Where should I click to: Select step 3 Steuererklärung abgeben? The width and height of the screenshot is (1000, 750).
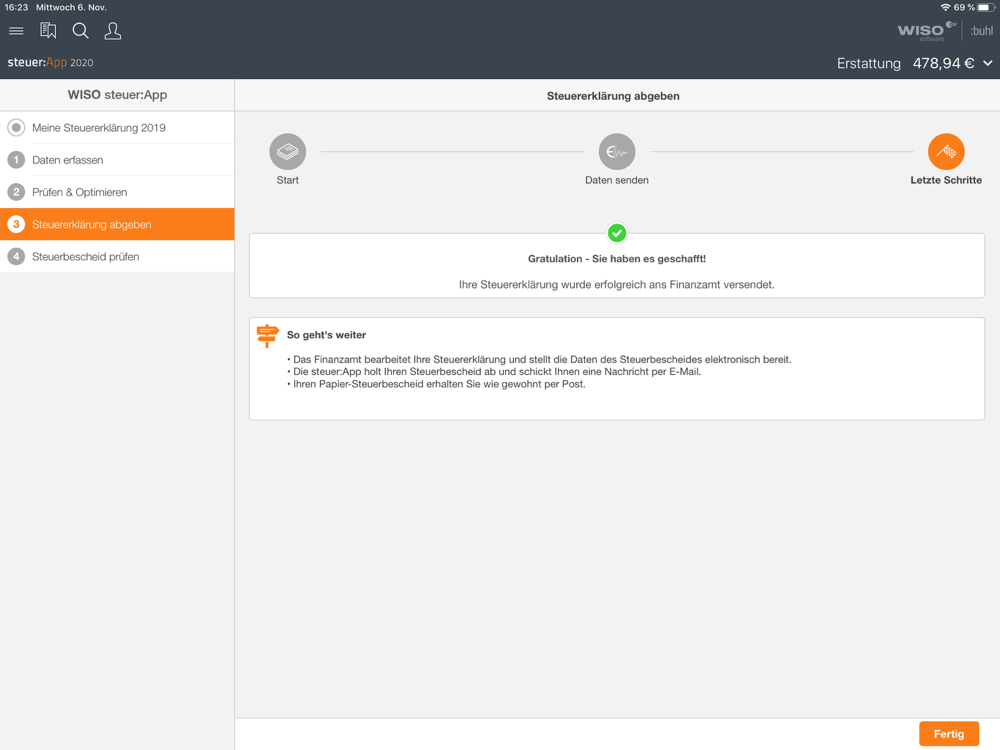(117, 224)
